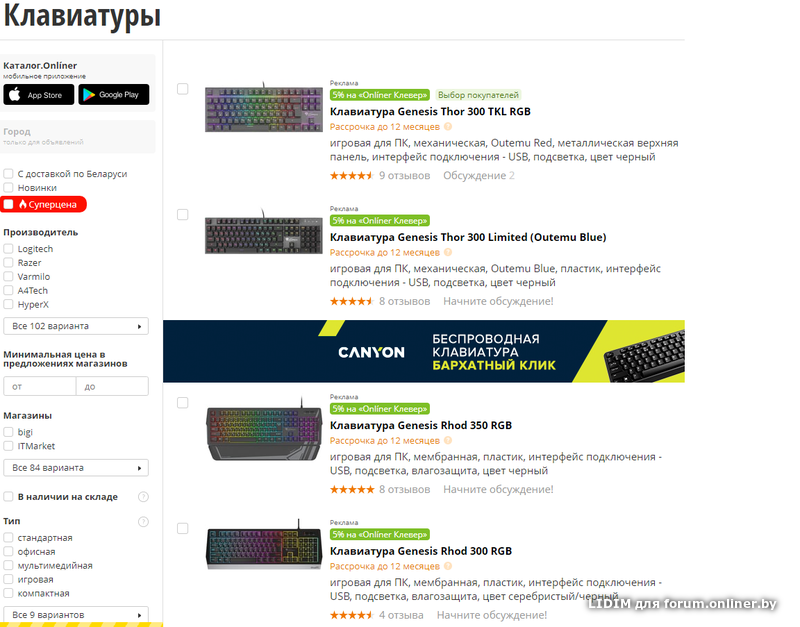Open 'Клавиатура Genesis Rhod 350 RGB' product link
The width and height of the screenshot is (800, 627).
pos(421,425)
